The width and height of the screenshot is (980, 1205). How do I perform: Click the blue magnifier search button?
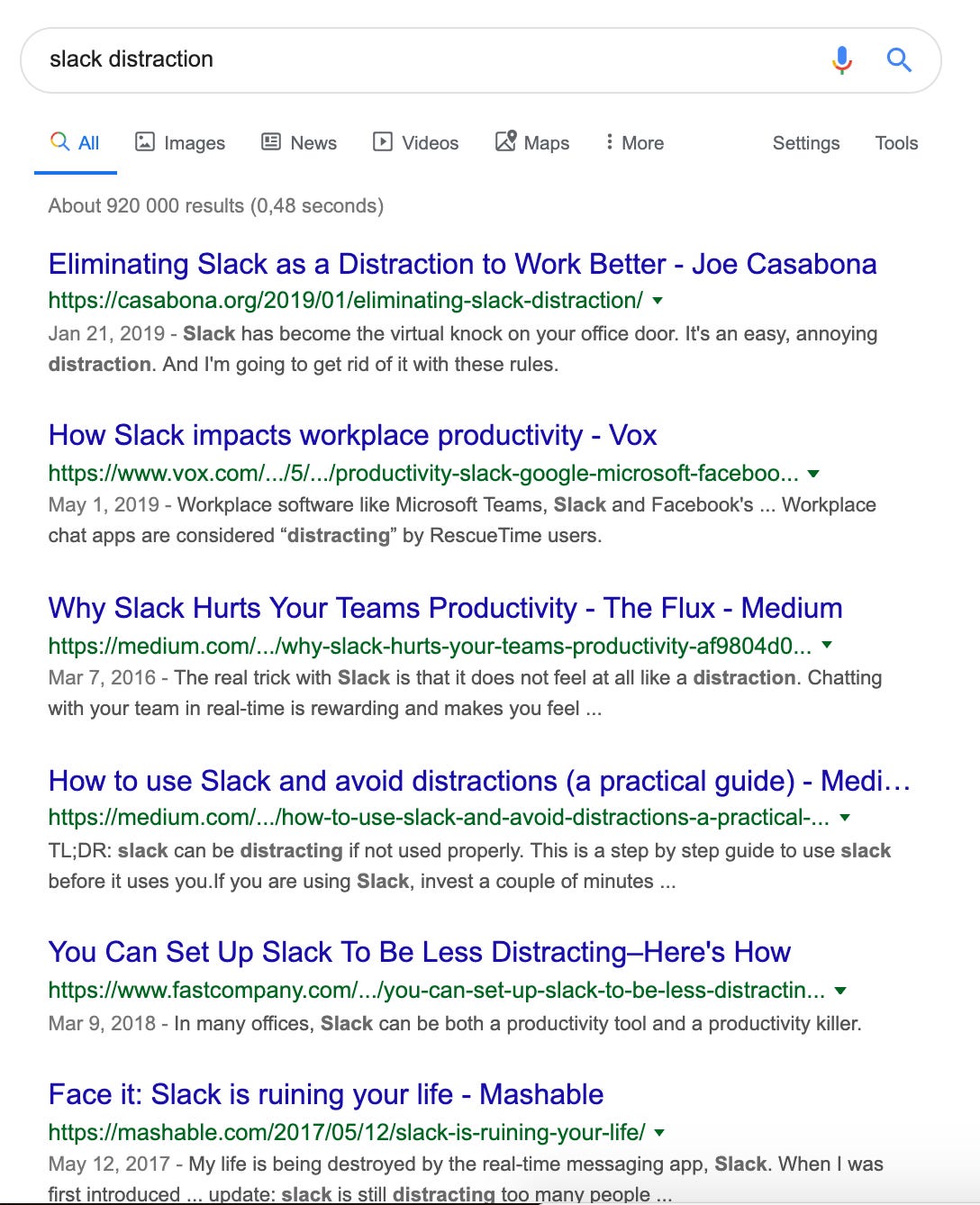(899, 59)
